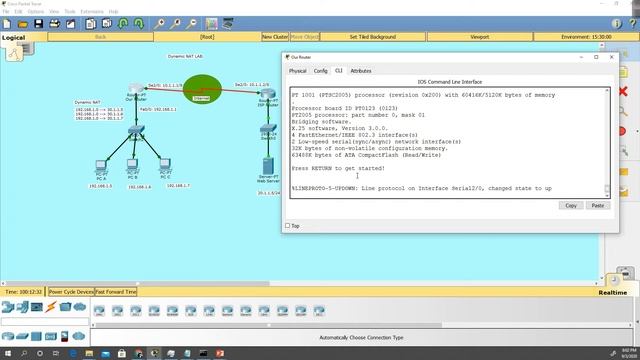Screen dimensions: 640x360
Task: Select the End Devices category icon
Action: tap(22, 307)
